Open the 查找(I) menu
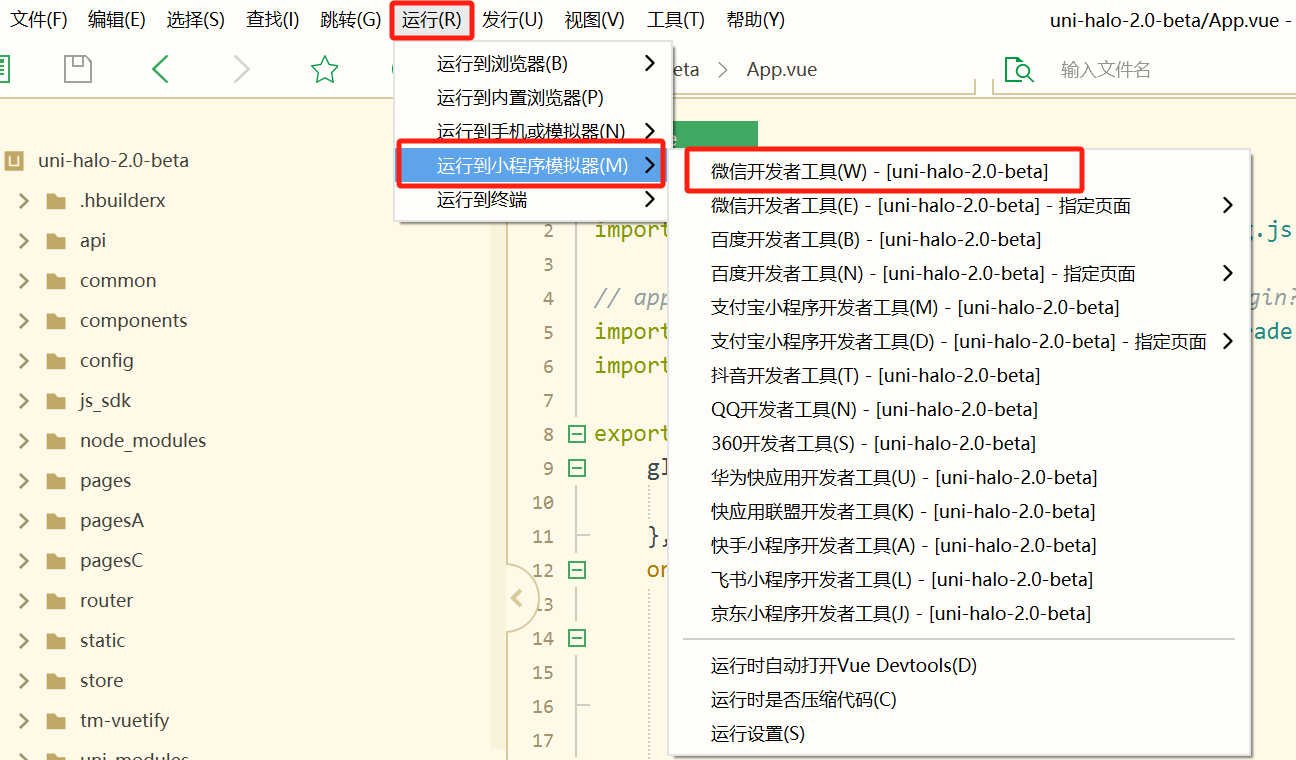The width and height of the screenshot is (1296, 760). click(272, 20)
